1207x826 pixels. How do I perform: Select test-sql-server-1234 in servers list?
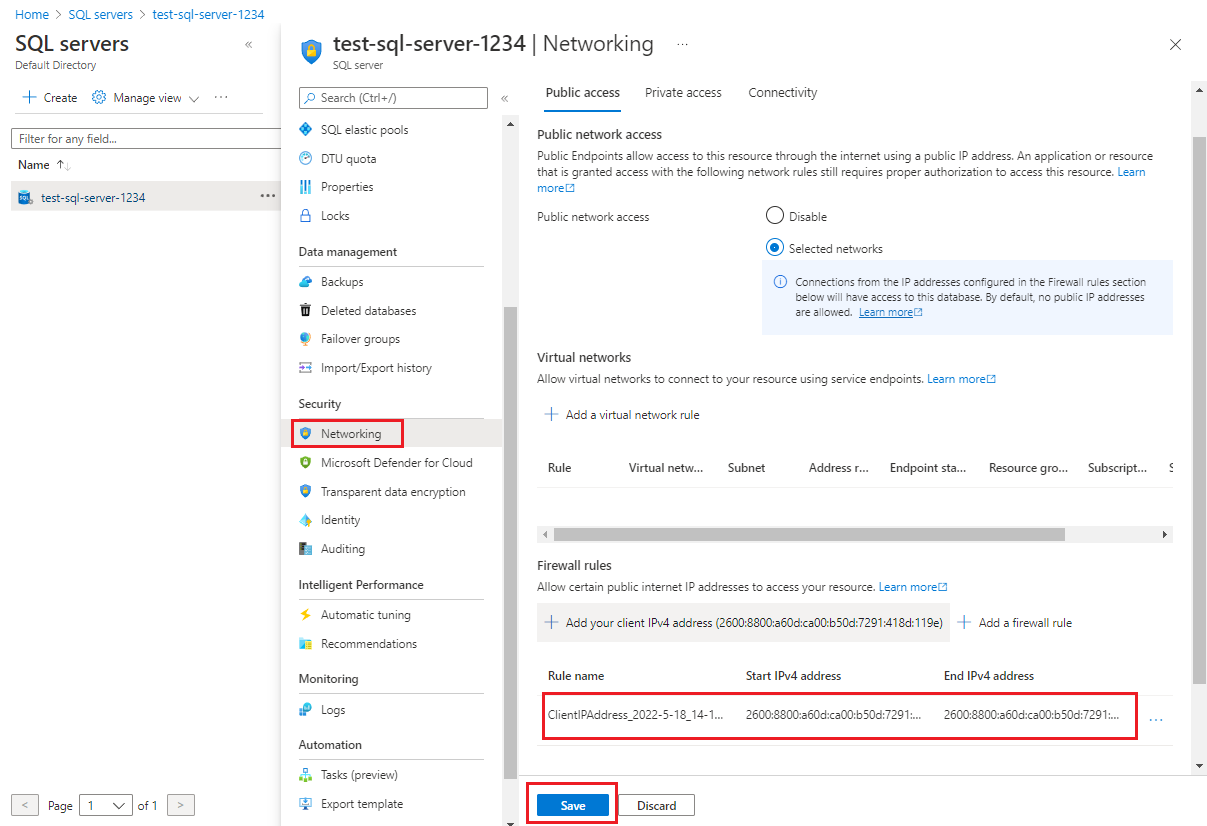click(x=93, y=197)
